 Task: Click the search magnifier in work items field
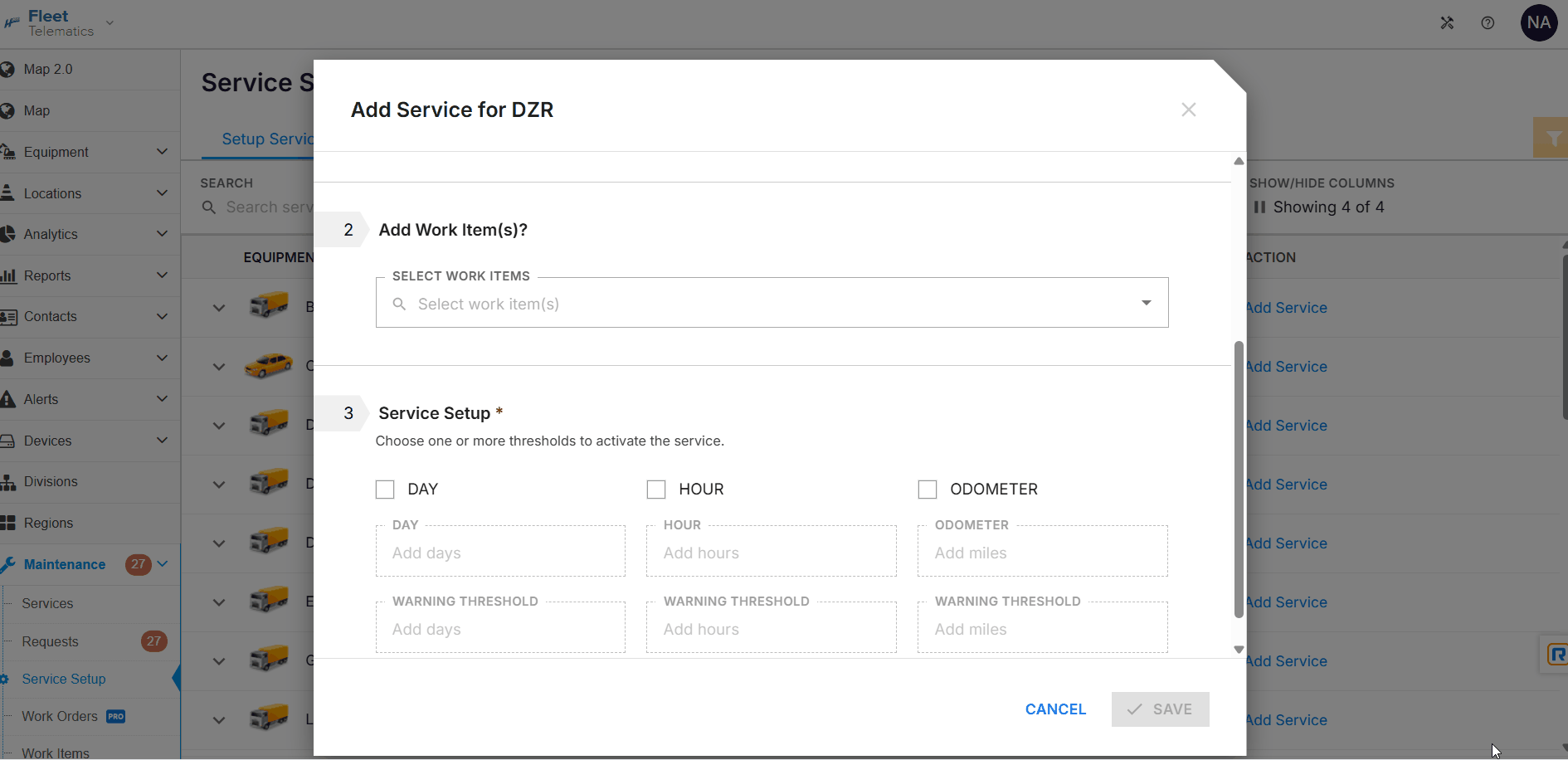point(399,304)
